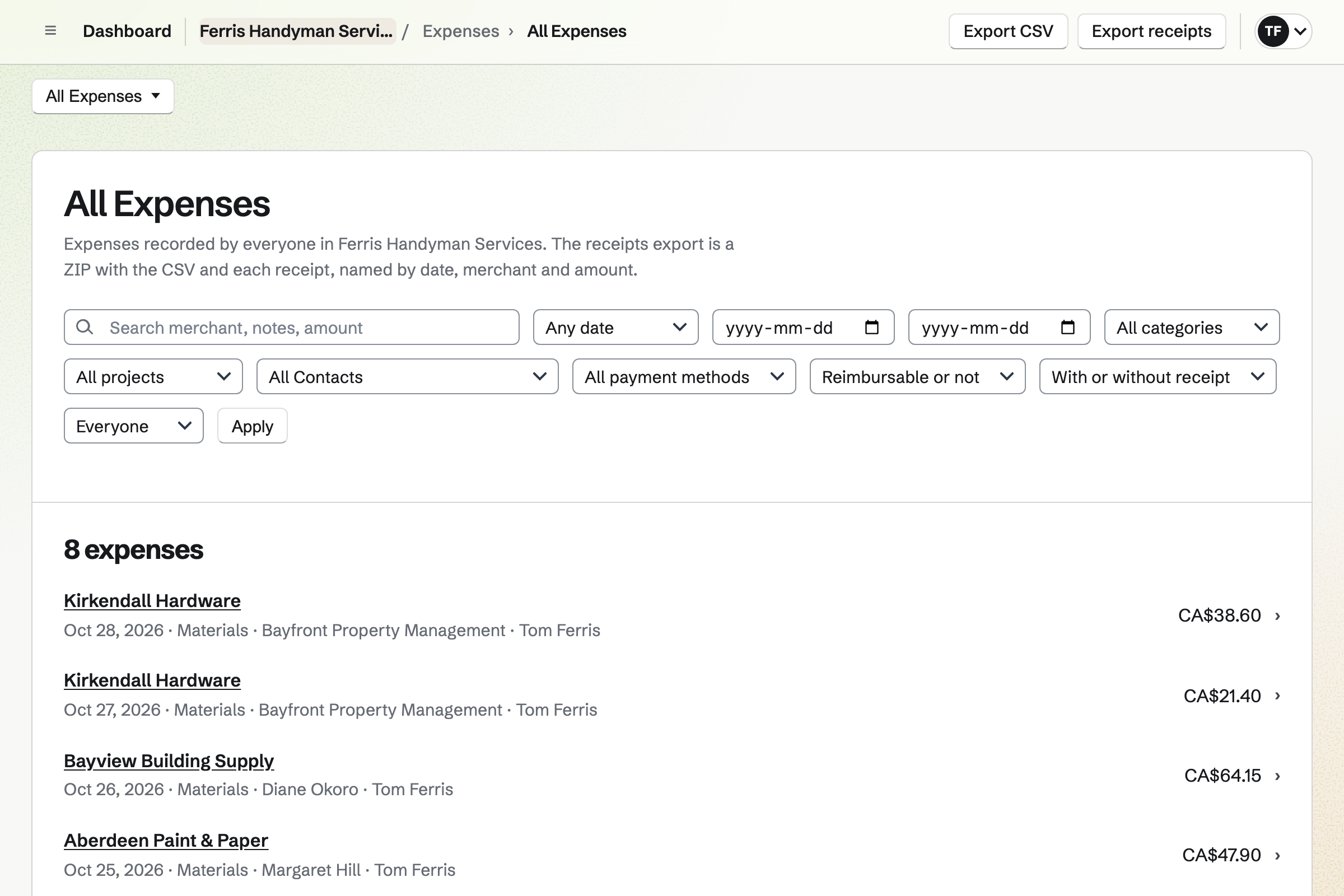Click the Export receipts button
The width and height of the screenshot is (1344, 896).
(x=1151, y=31)
